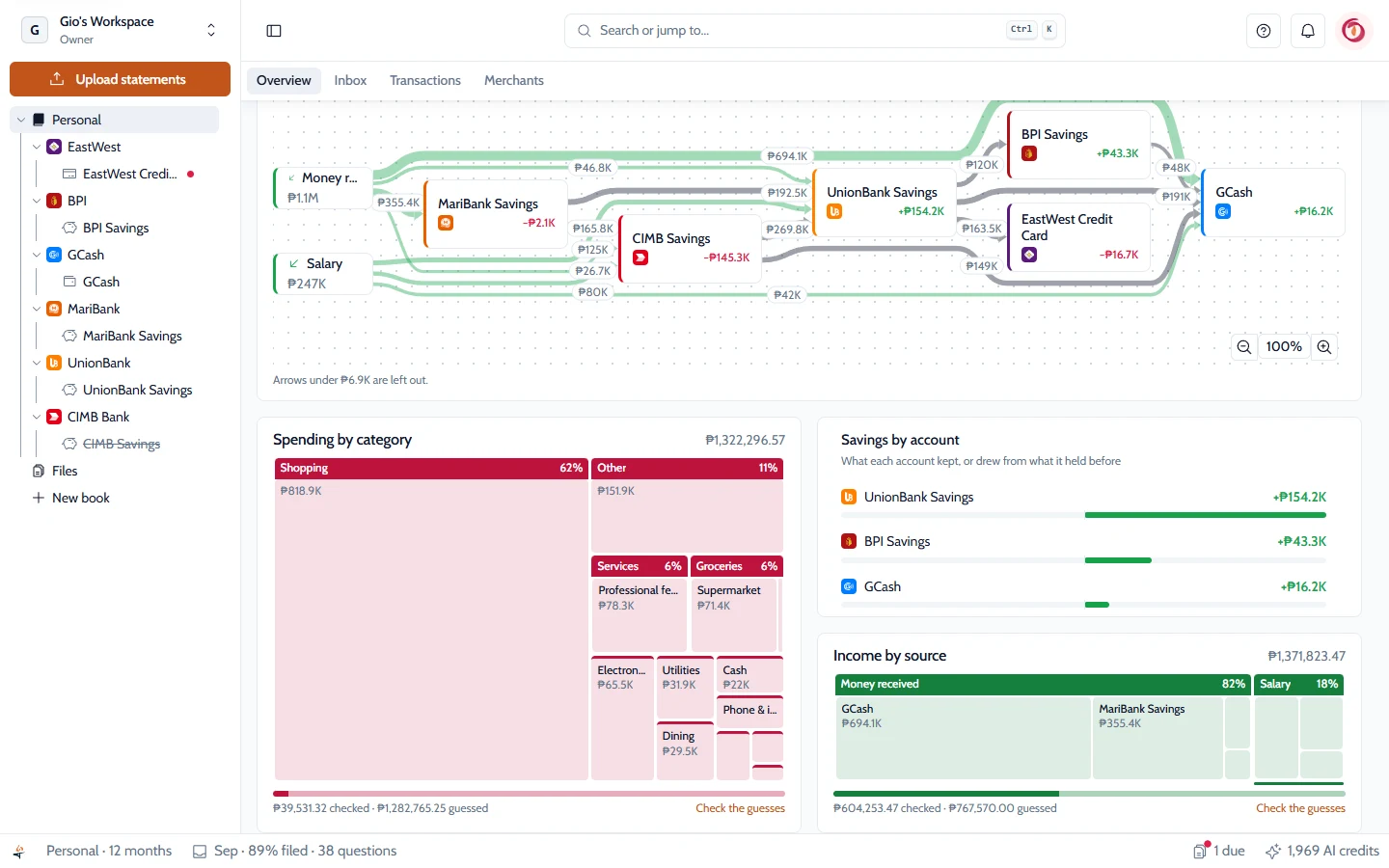Collapse the BPI account group

37,201
